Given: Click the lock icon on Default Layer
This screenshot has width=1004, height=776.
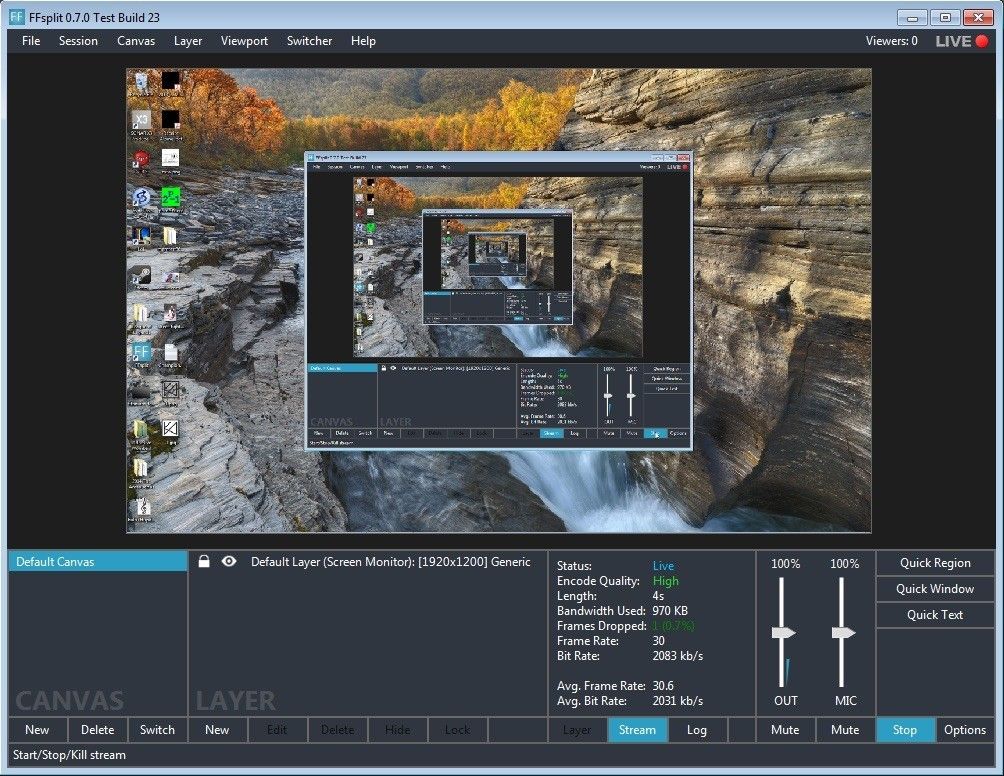Looking at the screenshot, I should click(204, 562).
